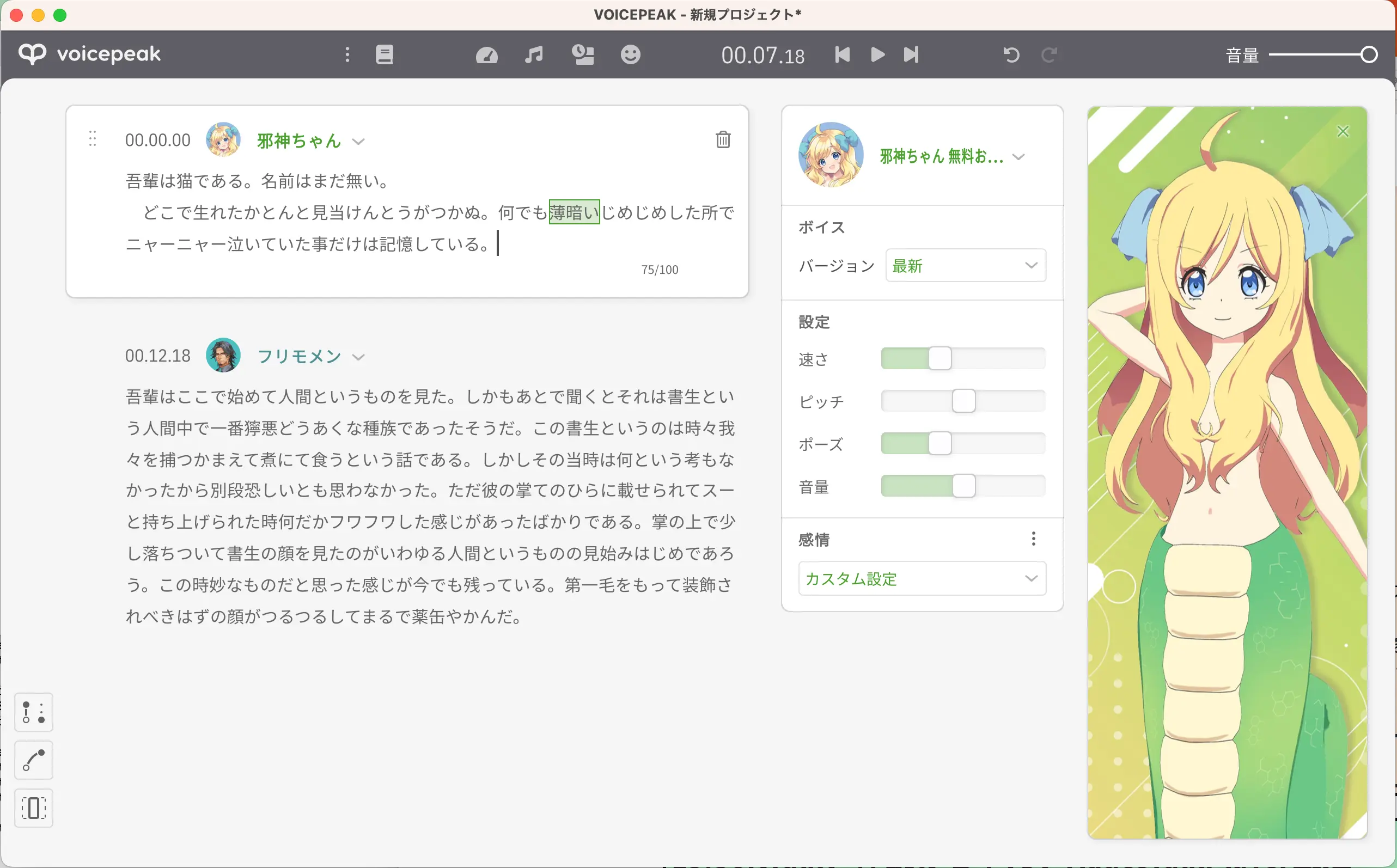The image size is (1397, 868).
Task: Click the 00.00.00 timestamp
Action: tap(158, 140)
